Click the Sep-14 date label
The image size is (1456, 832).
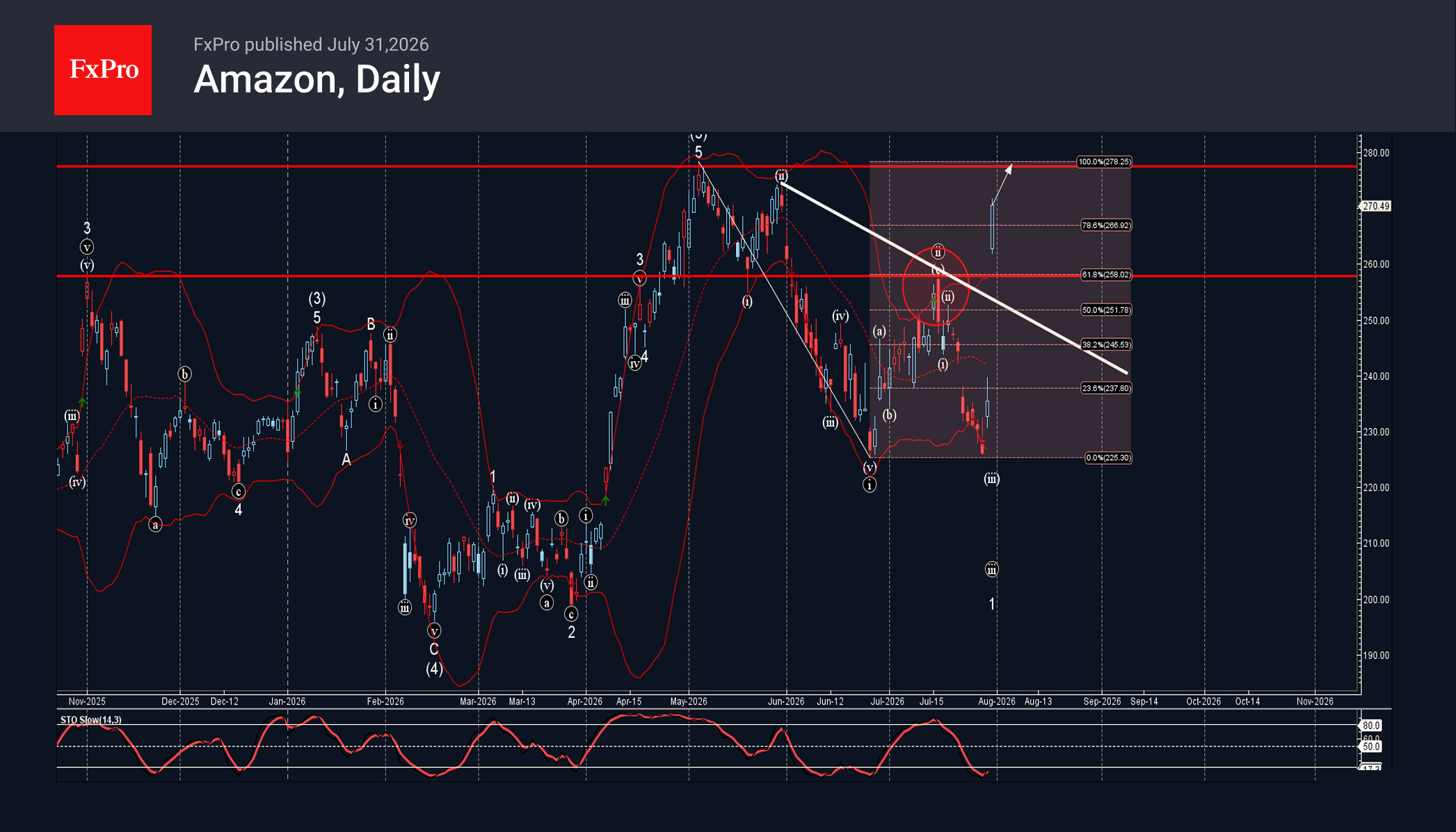[x=1144, y=701]
